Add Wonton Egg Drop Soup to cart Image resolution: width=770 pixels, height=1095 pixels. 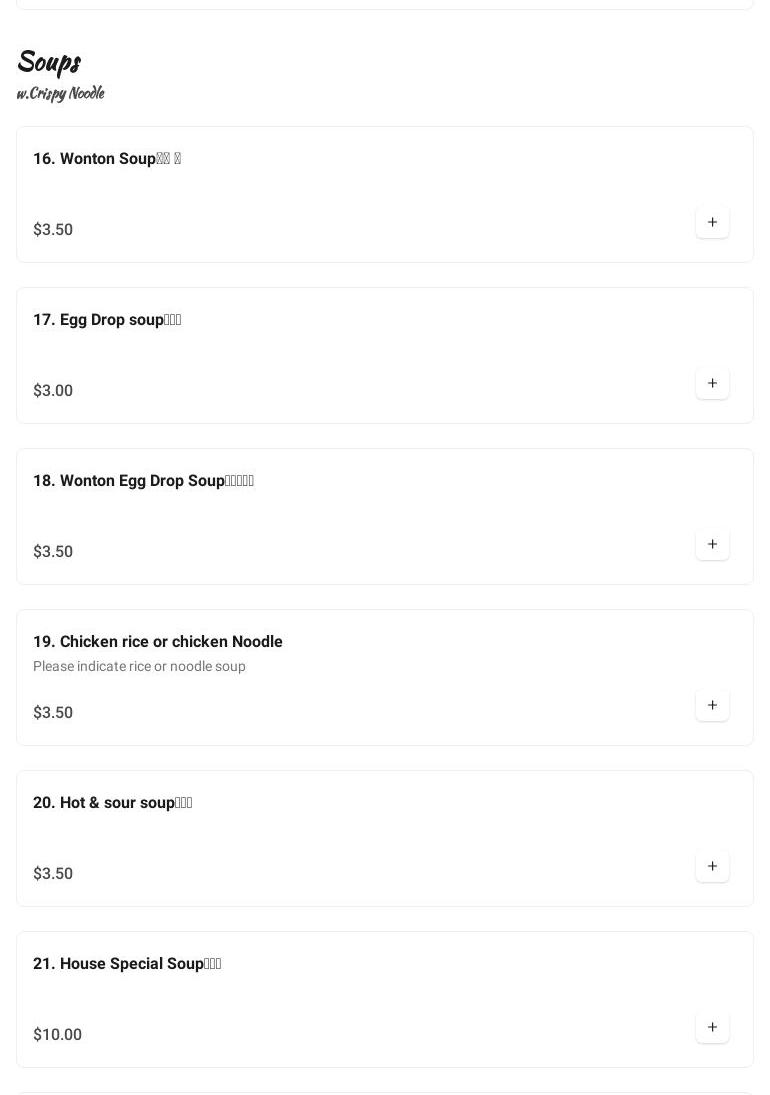pos(712,544)
